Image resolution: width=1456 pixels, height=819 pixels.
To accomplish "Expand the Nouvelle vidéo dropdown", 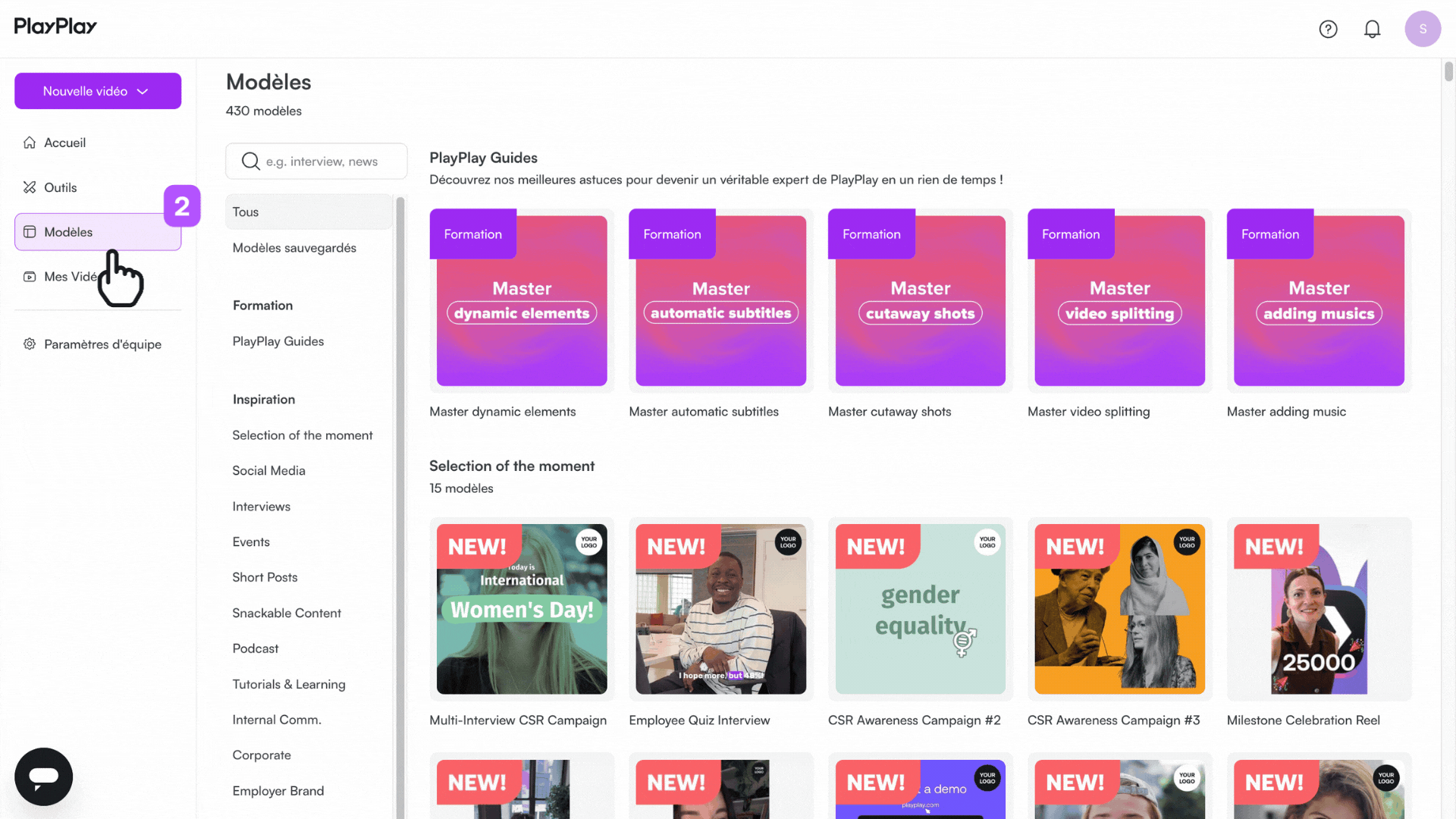I will (98, 91).
